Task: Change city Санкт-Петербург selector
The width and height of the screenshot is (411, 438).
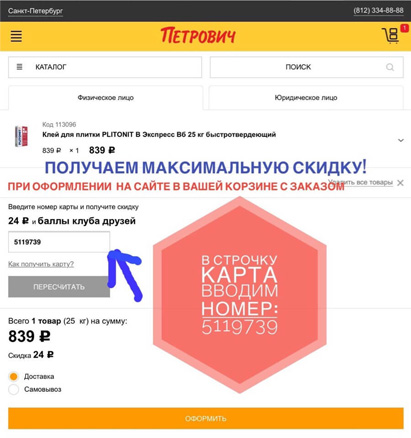Action: click(x=35, y=11)
